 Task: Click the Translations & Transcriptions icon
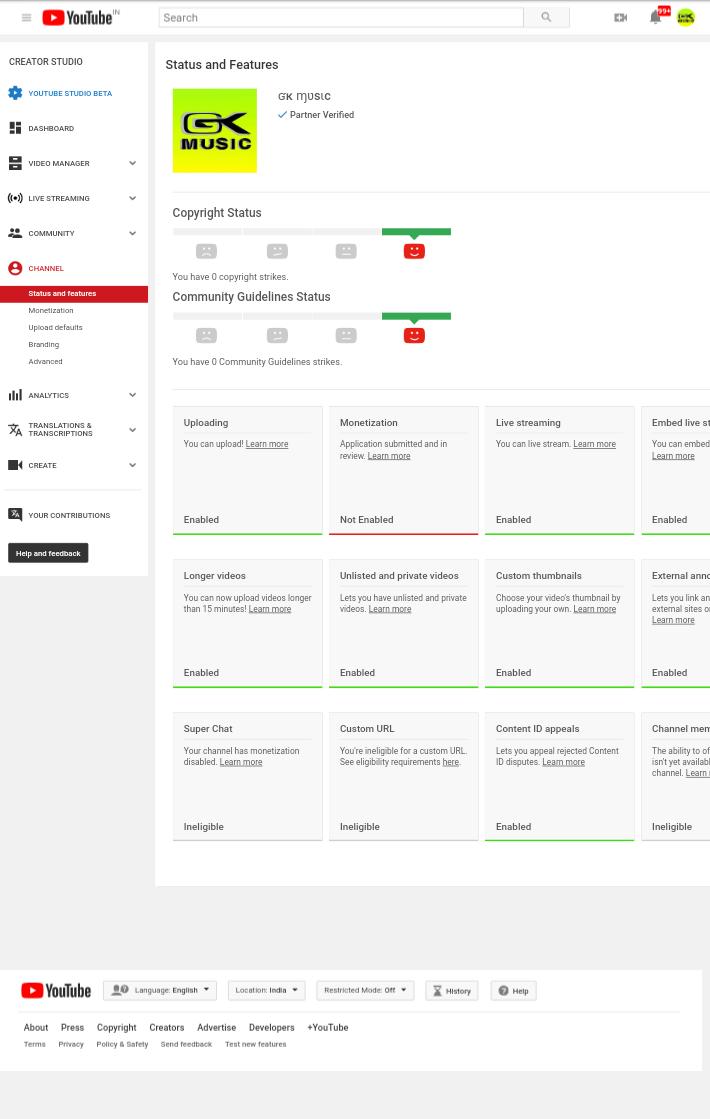click(x=15, y=430)
